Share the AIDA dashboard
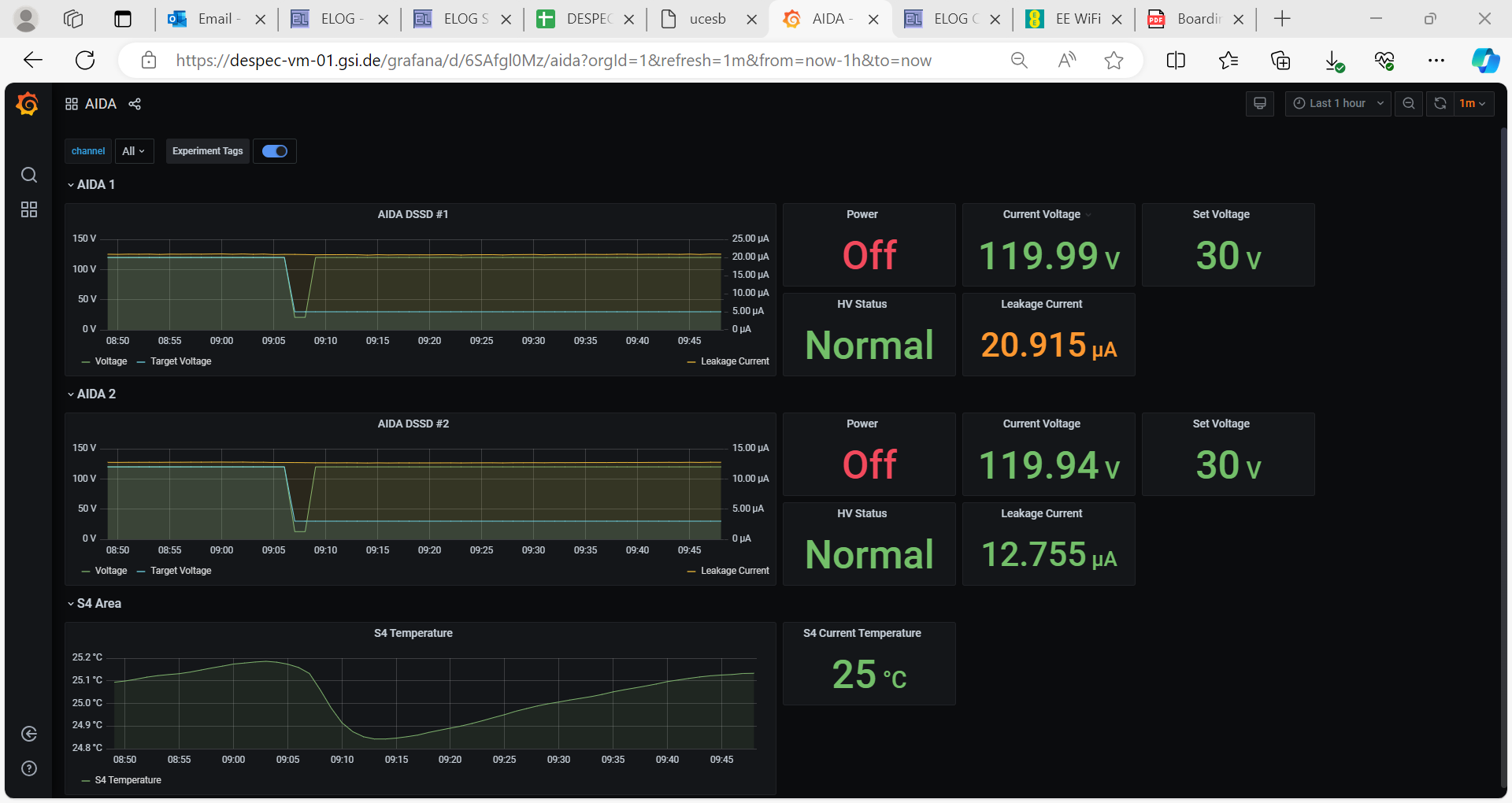The width and height of the screenshot is (1512, 803). click(135, 104)
